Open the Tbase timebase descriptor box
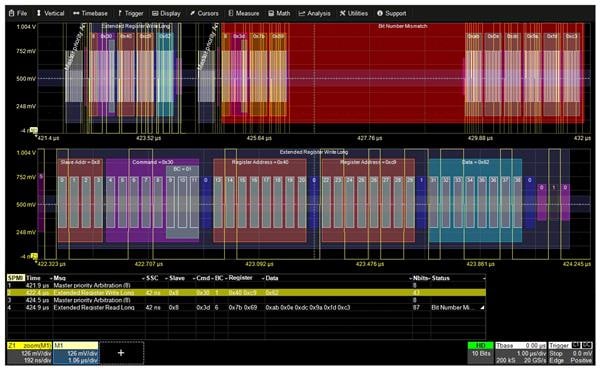The height and width of the screenshot is (370, 600). pos(521,353)
